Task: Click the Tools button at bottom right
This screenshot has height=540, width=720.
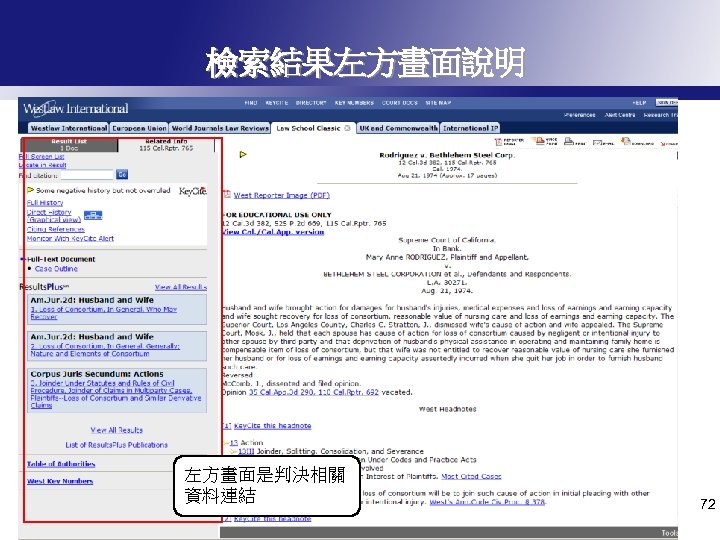Action: 669,533
